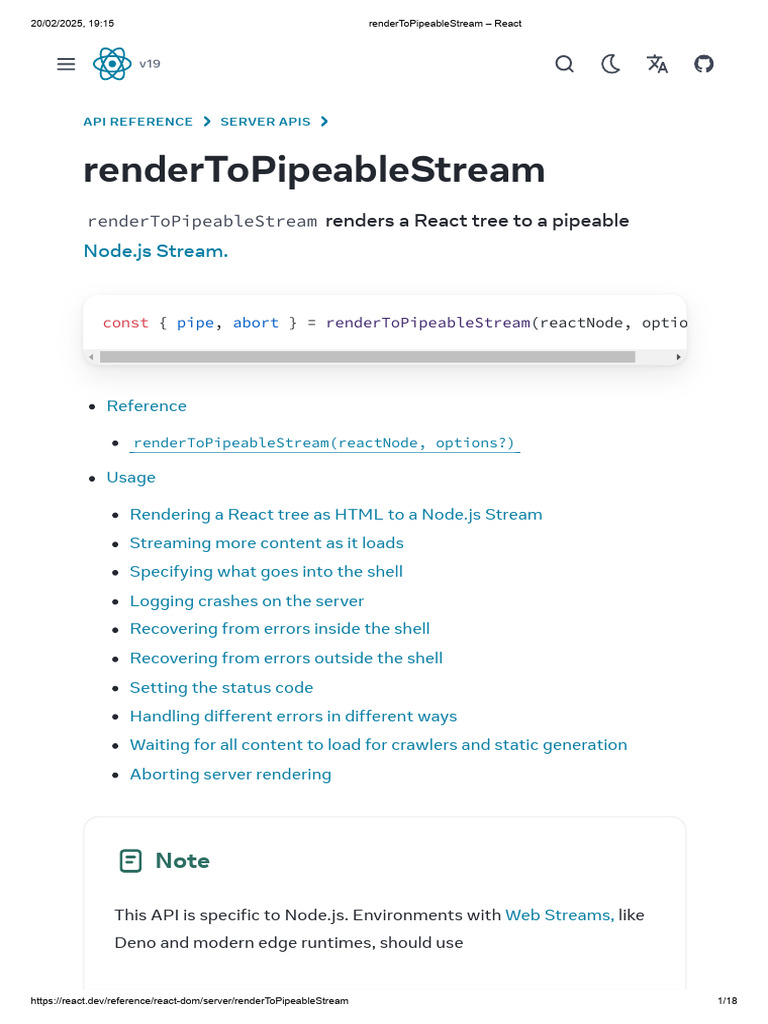
Task: Jump to Aborting server rendering
Action: [230, 774]
